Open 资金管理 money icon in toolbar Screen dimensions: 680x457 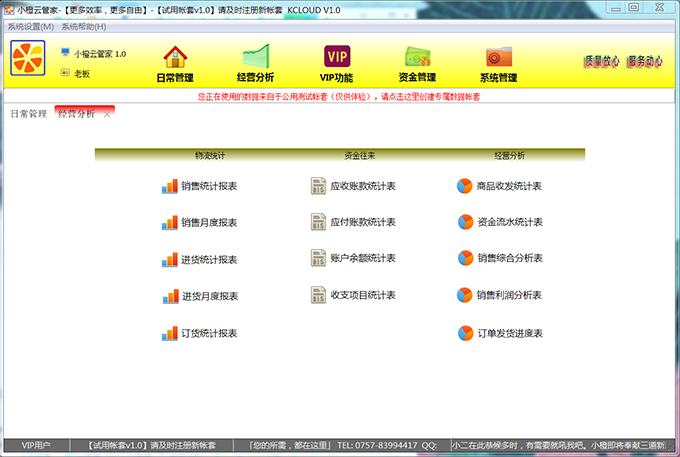(x=417, y=56)
